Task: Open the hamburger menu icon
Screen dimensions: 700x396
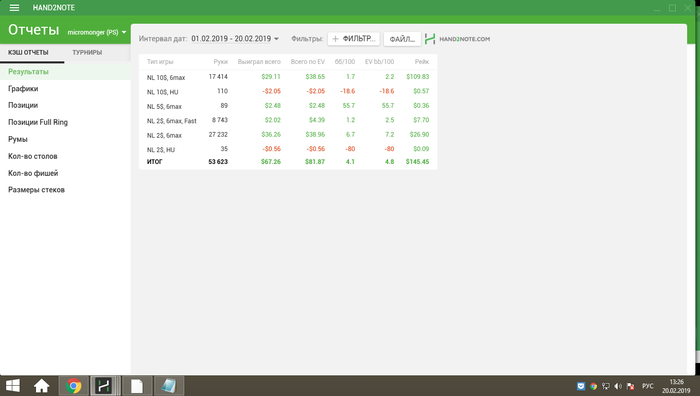Action: pos(14,8)
